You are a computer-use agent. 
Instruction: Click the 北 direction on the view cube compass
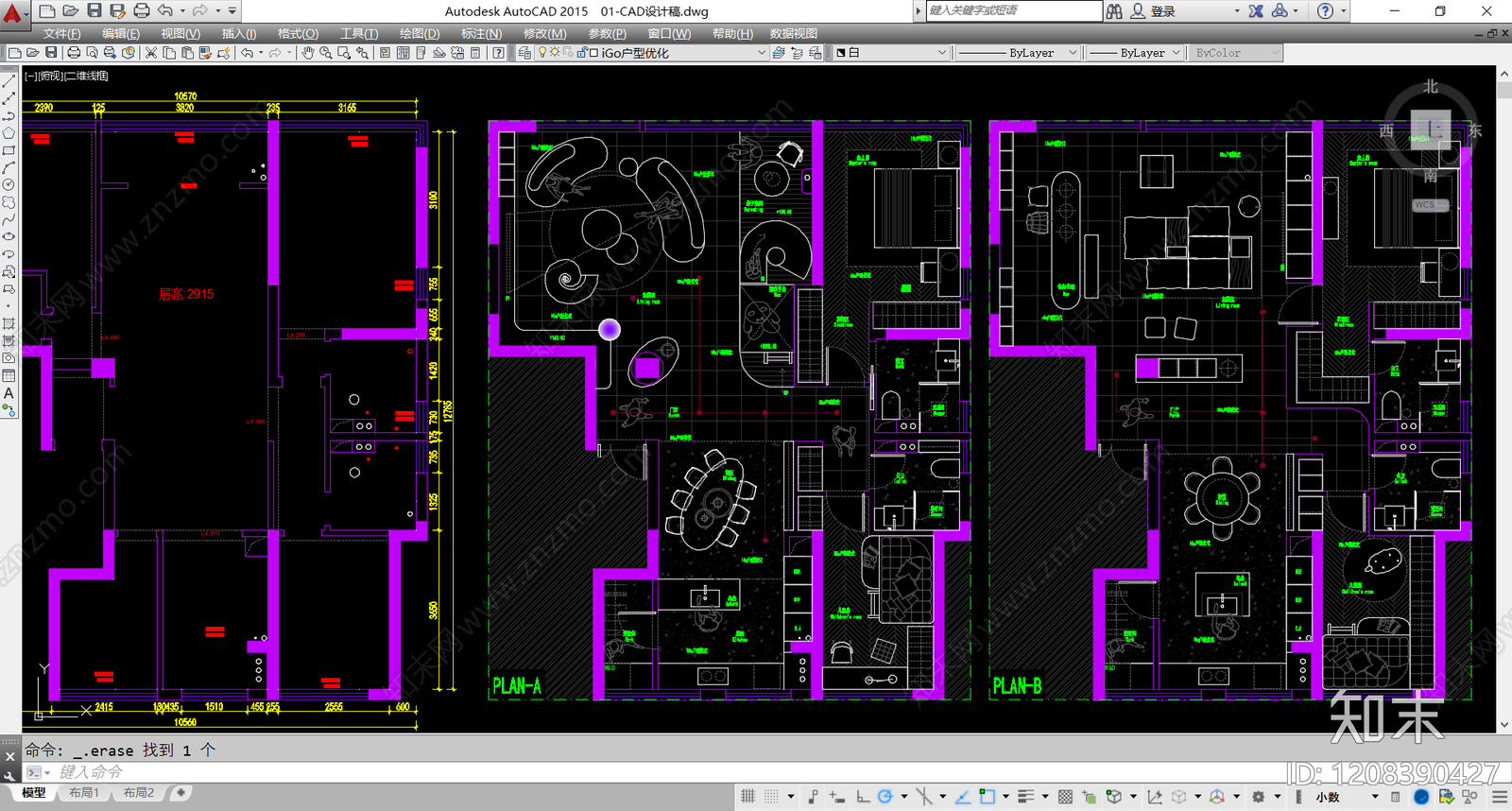[1431, 86]
